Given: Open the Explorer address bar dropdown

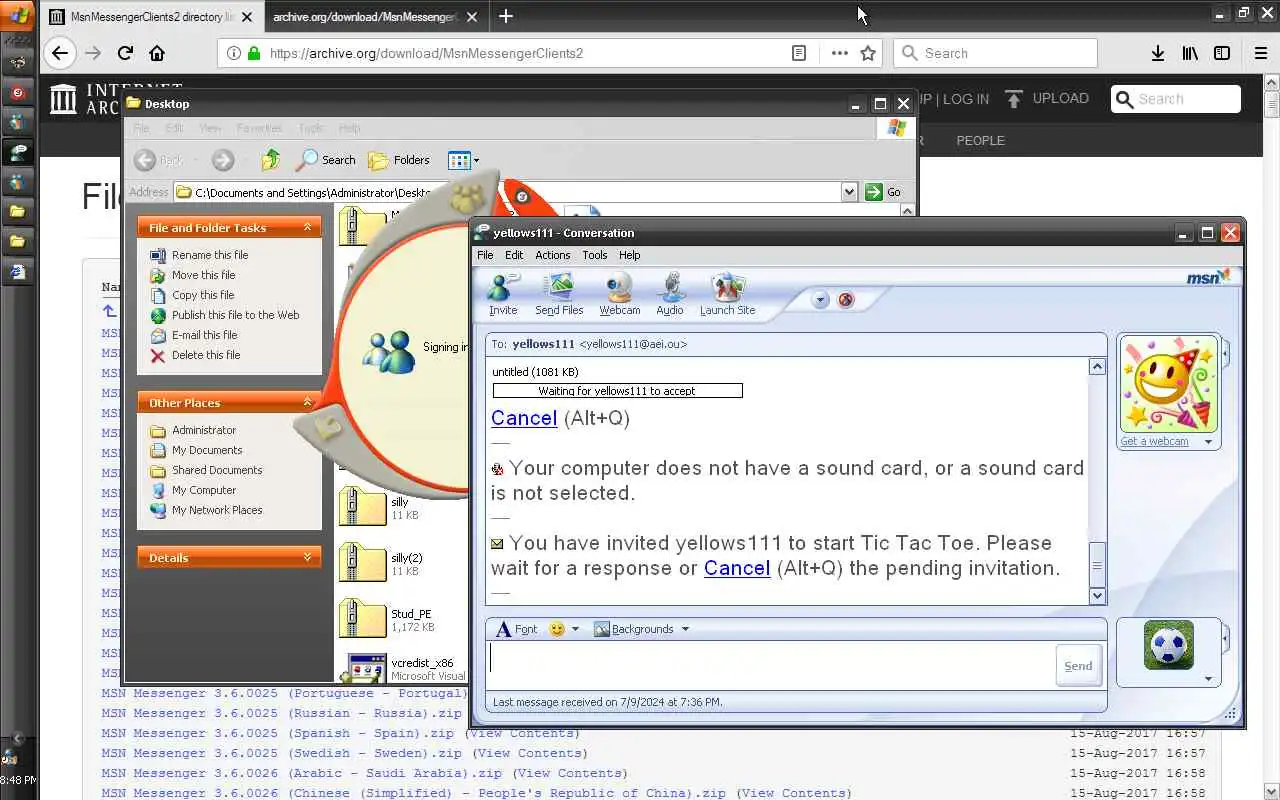Looking at the screenshot, I should [x=849, y=192].
